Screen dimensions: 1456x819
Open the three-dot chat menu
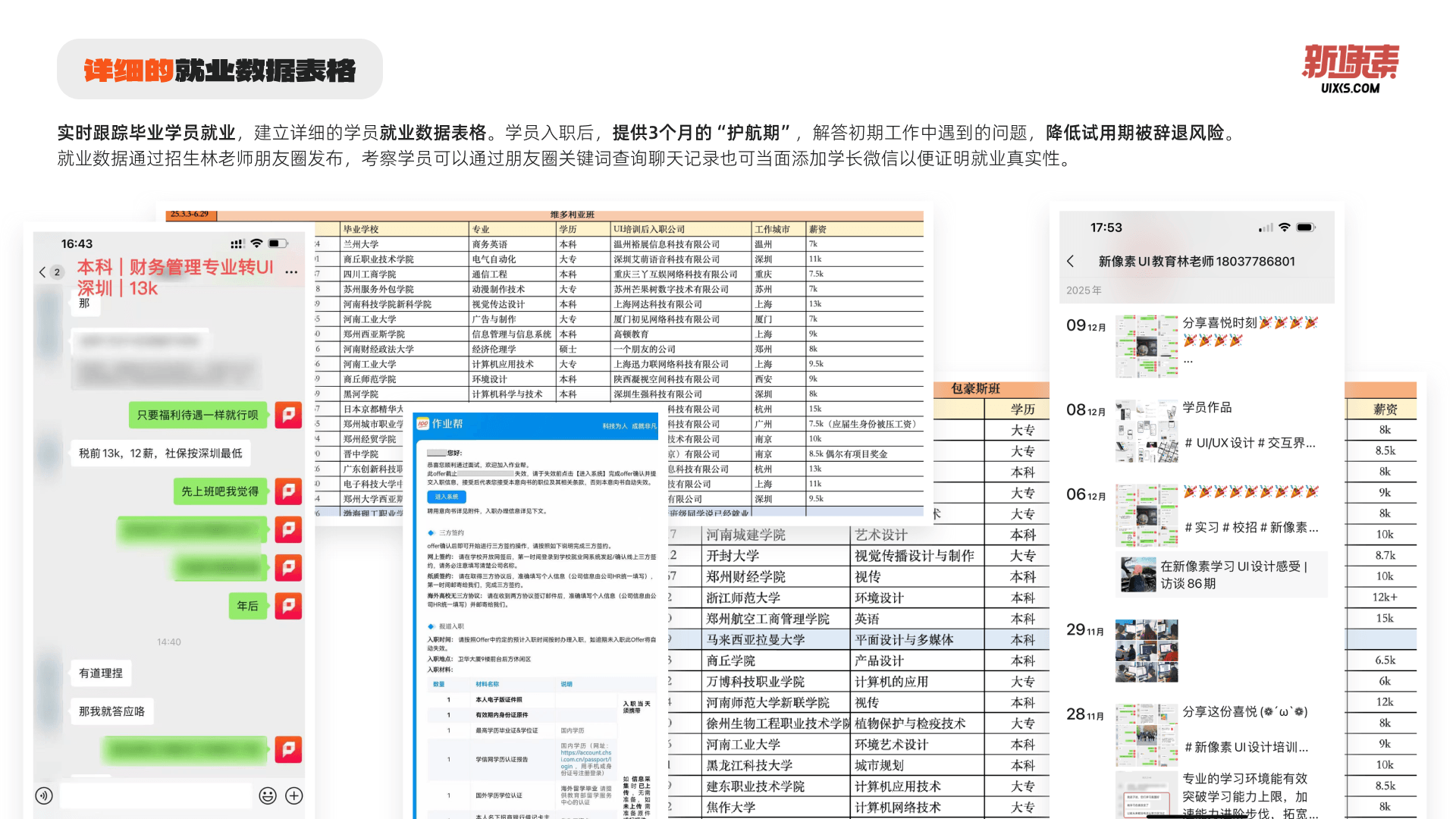[x=291, y=270]
